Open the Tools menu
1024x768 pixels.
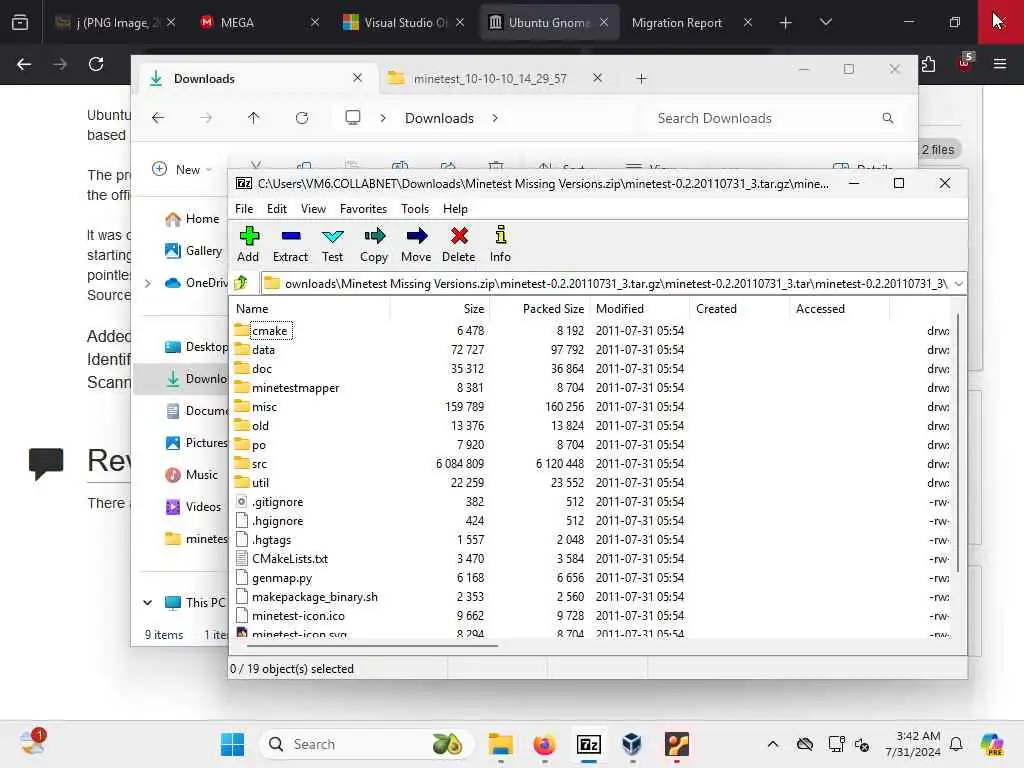[415, 209]
